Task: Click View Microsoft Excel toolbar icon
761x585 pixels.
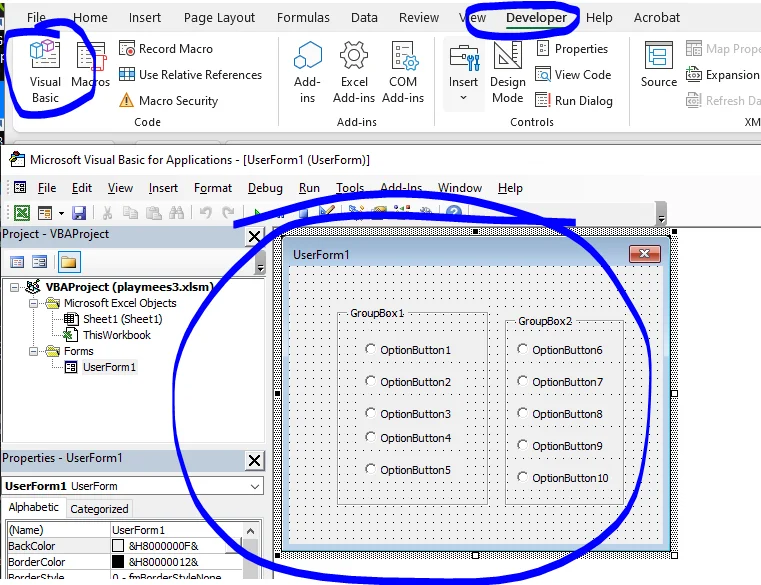Action: tap(21, 213)
